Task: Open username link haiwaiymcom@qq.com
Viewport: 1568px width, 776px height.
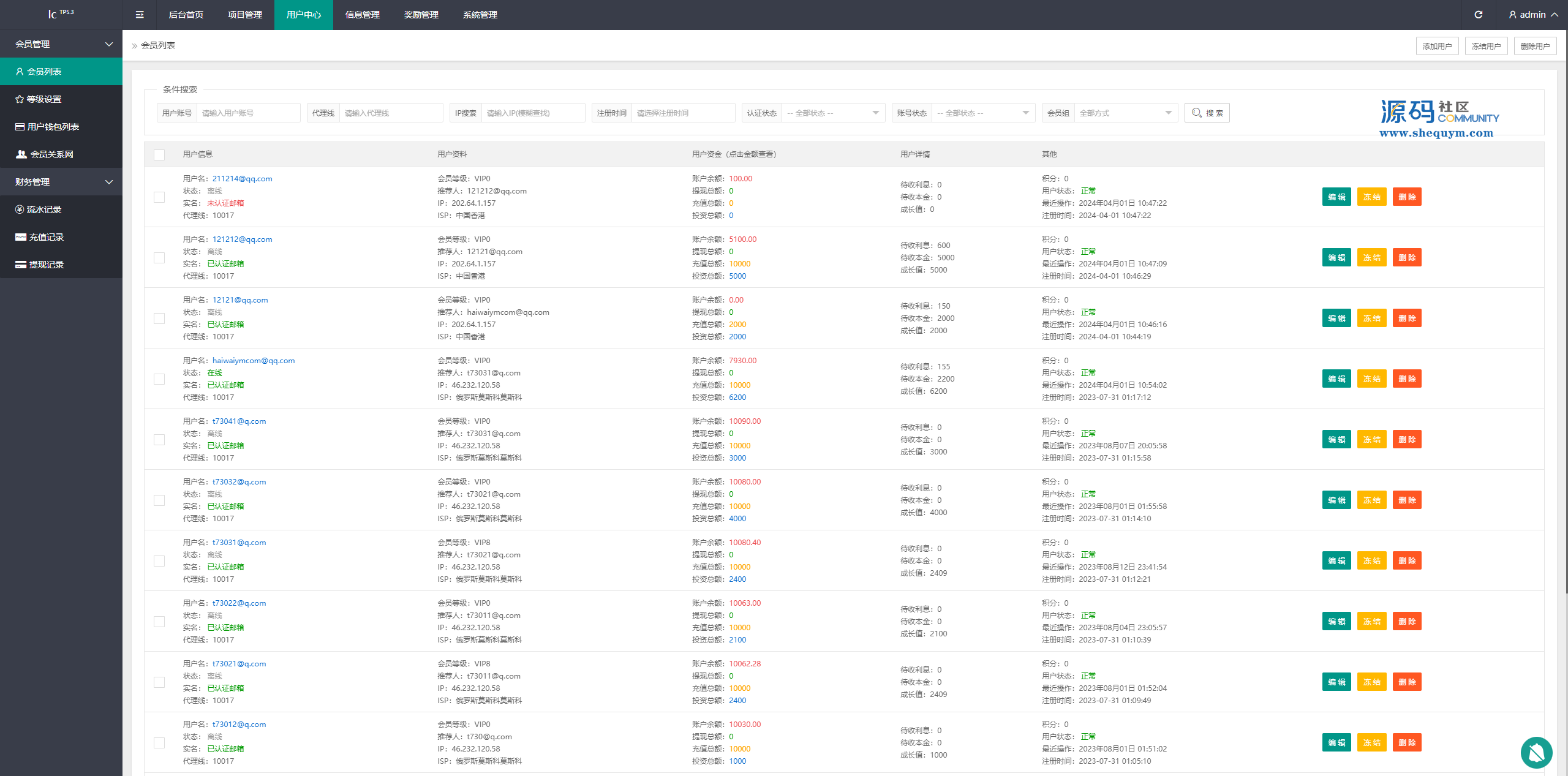Action: (x=254, y=361)
